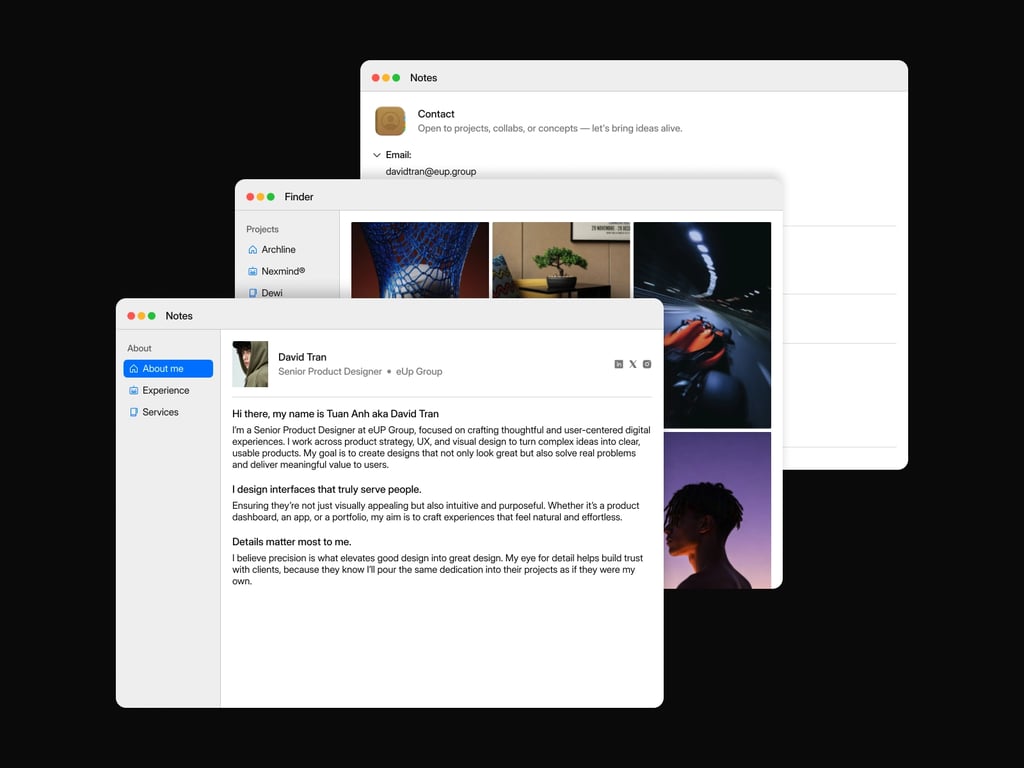
Task: Click the calendar icon next to Nexmind
Action: click(x=253, y=271)
